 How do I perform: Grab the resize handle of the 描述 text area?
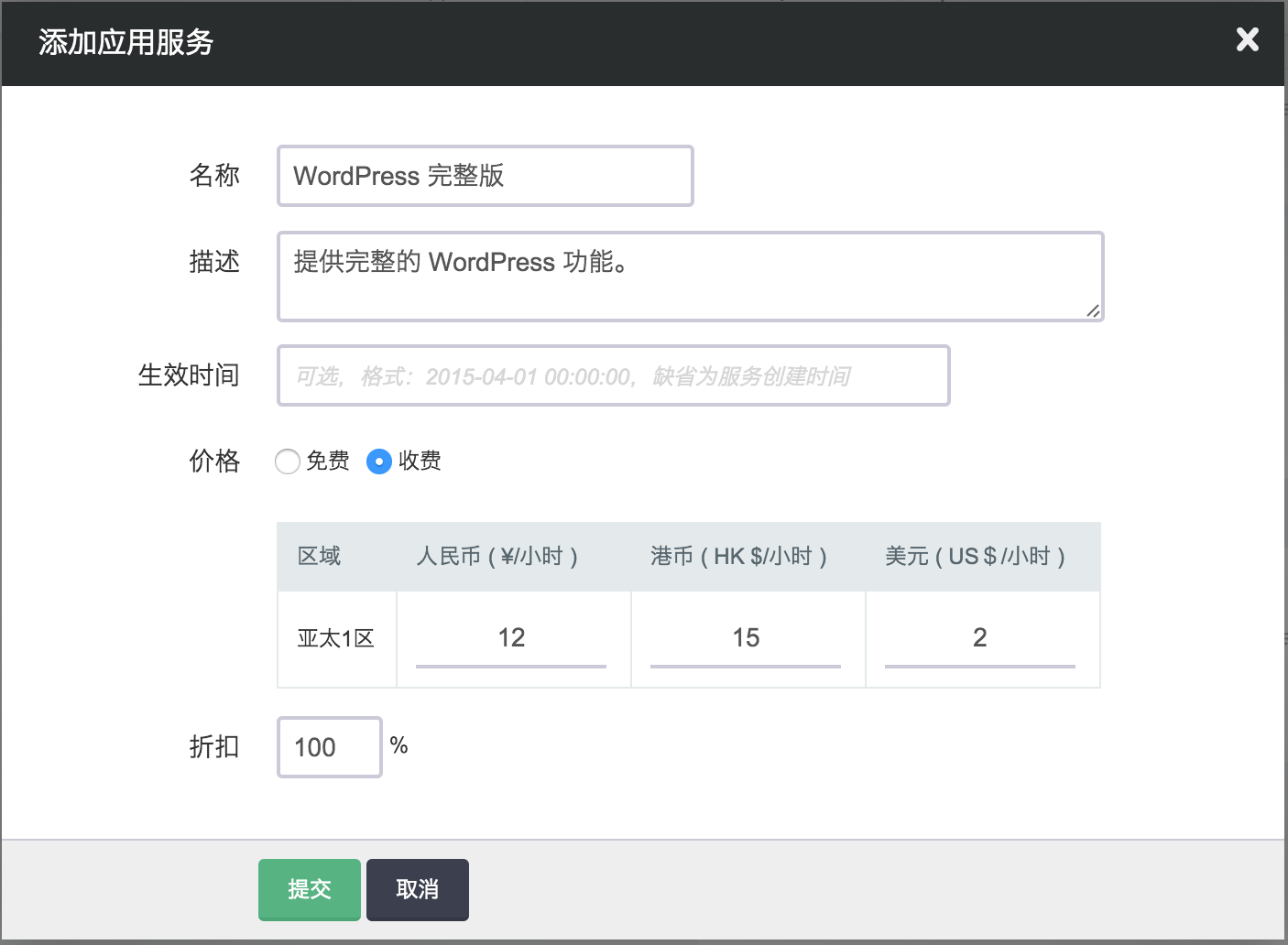(x=1092, y=310)
